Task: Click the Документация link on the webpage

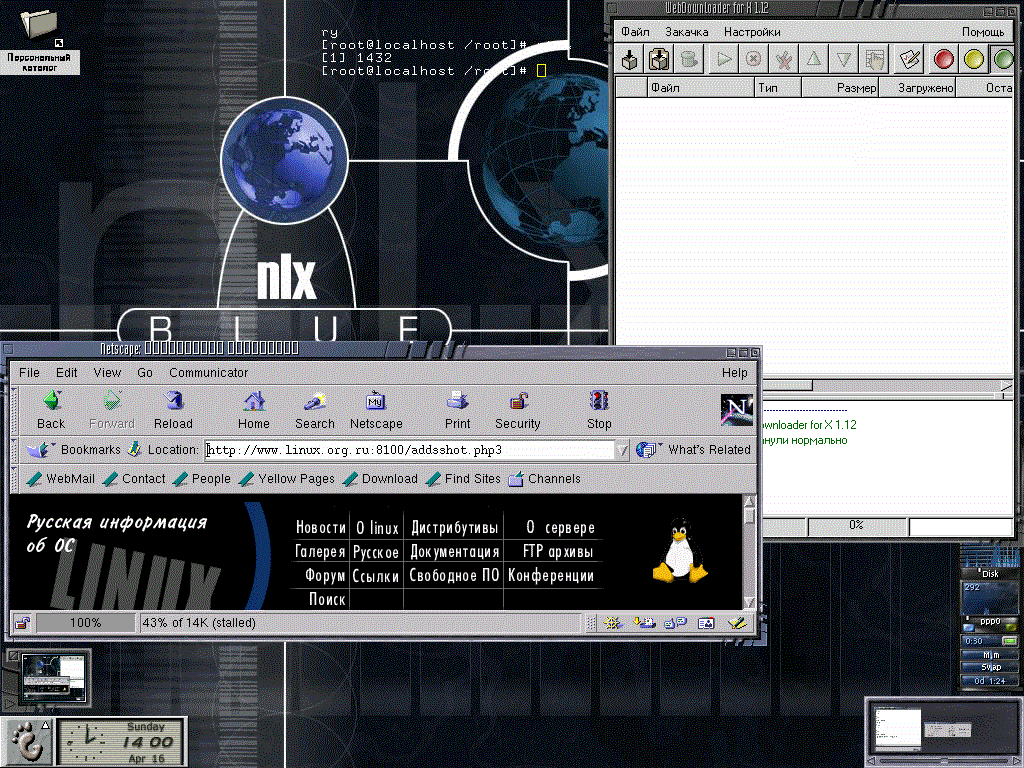Action: point(454,552)
